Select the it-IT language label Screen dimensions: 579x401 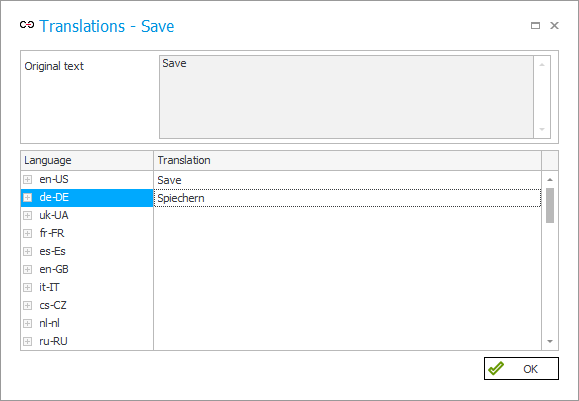[49, 287]
